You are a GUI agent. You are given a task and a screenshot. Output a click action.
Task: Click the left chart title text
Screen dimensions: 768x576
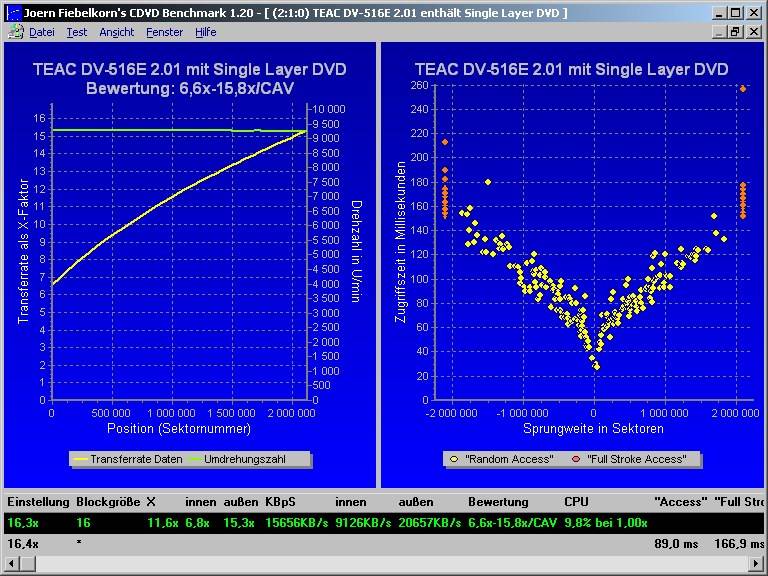[x=190, y=70]
